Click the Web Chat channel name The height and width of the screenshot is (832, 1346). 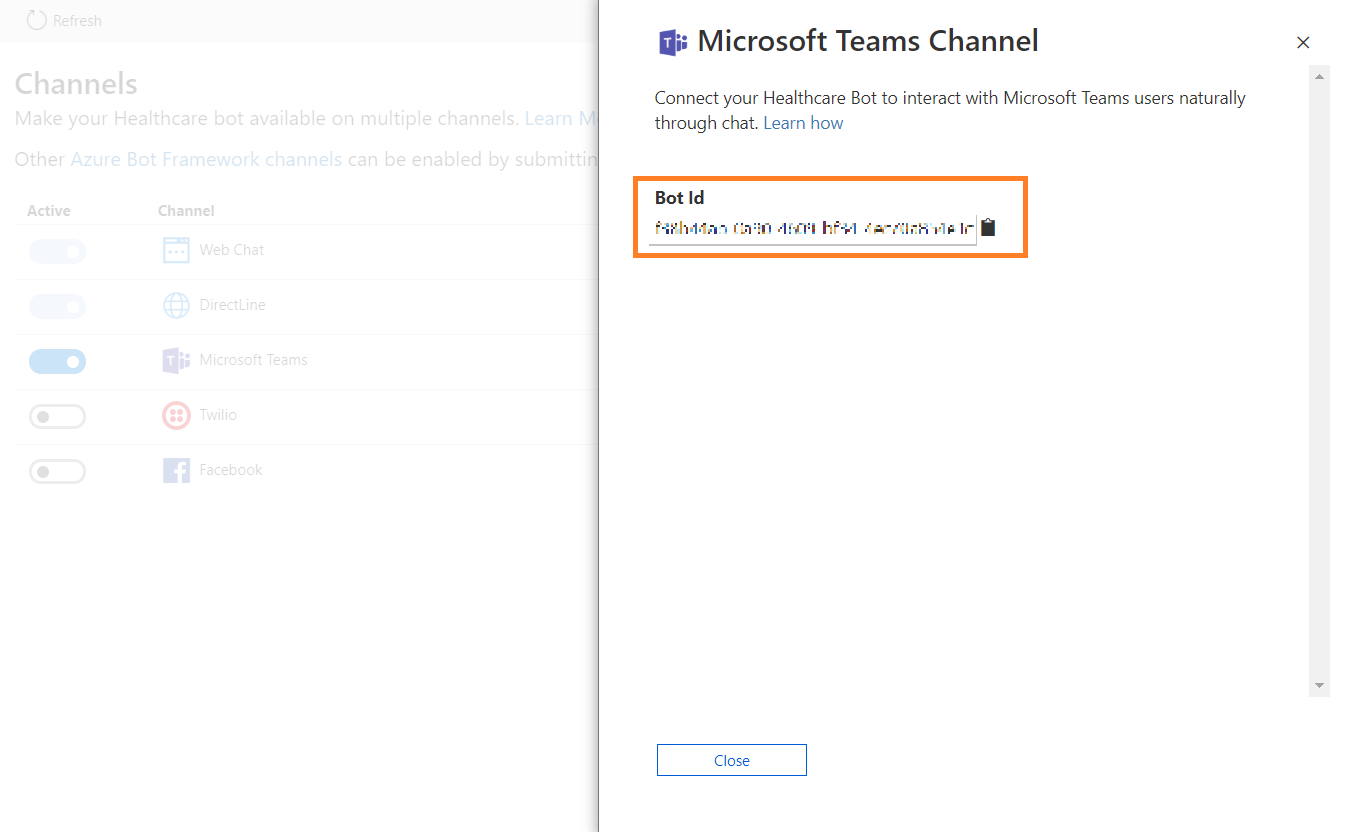click(232, 250)
